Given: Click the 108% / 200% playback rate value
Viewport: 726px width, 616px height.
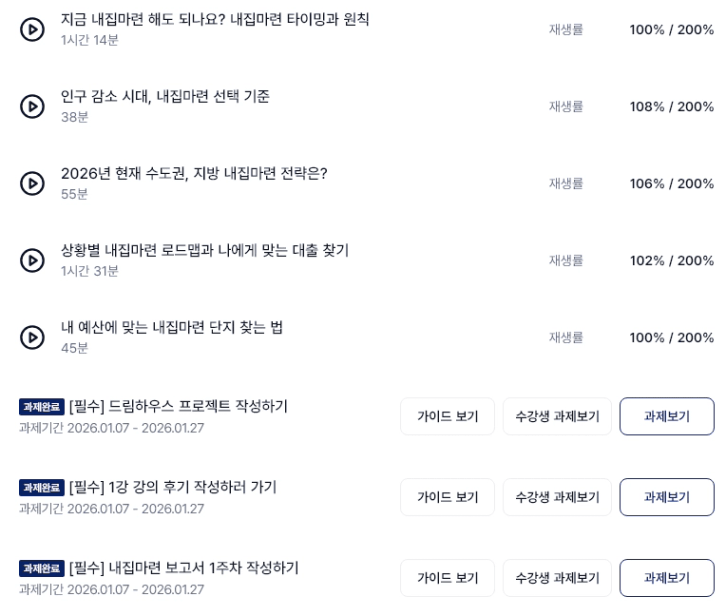Looking at the screenshot, I should tap(671, 107).
